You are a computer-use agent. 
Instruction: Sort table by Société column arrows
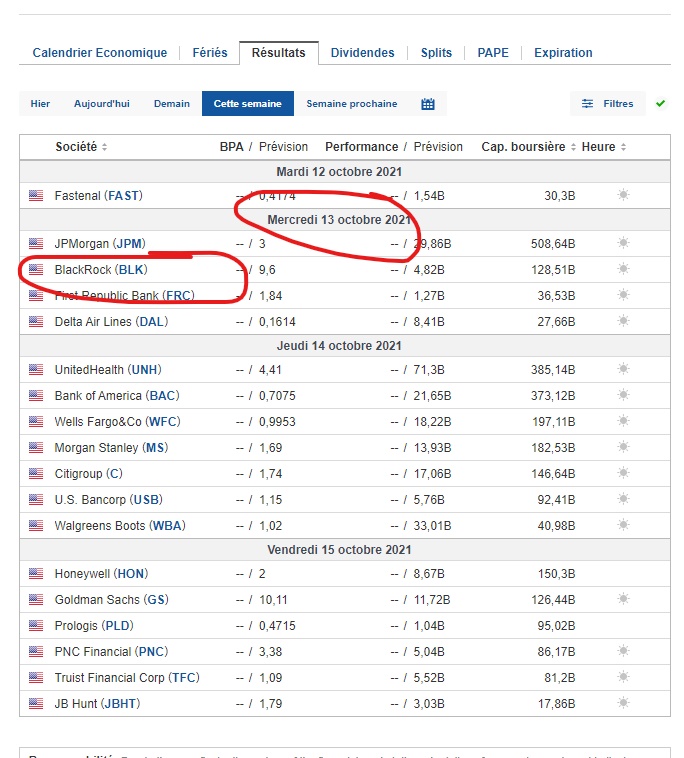pyautogui.click(x=104, y=147)
